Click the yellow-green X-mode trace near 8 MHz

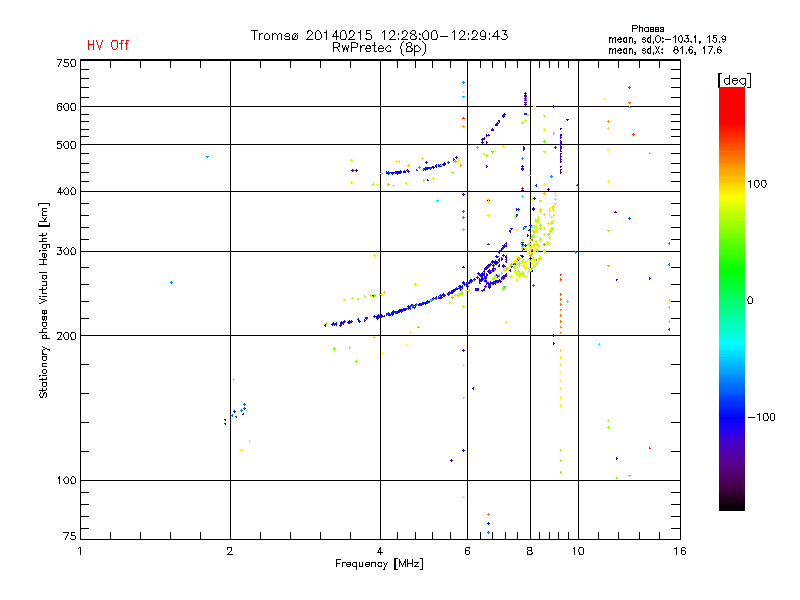536,240
